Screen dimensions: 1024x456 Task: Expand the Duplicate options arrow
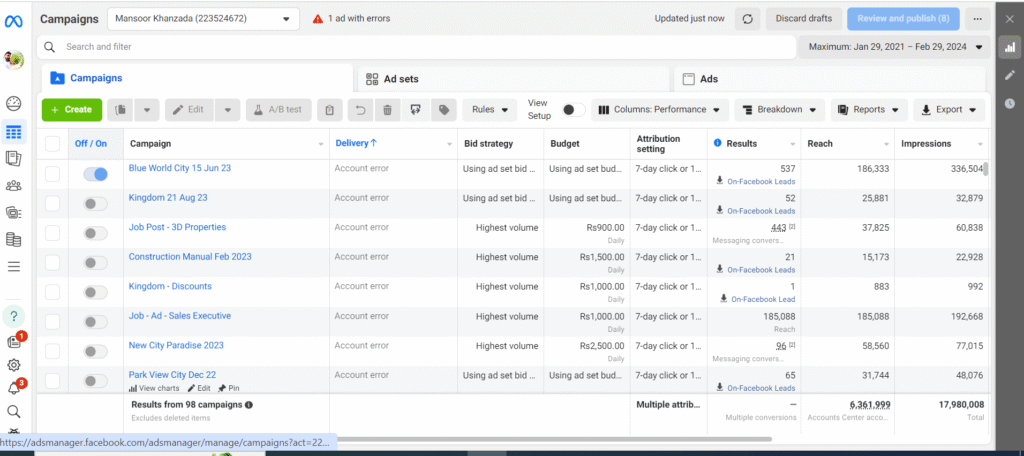tap(147, 110)
